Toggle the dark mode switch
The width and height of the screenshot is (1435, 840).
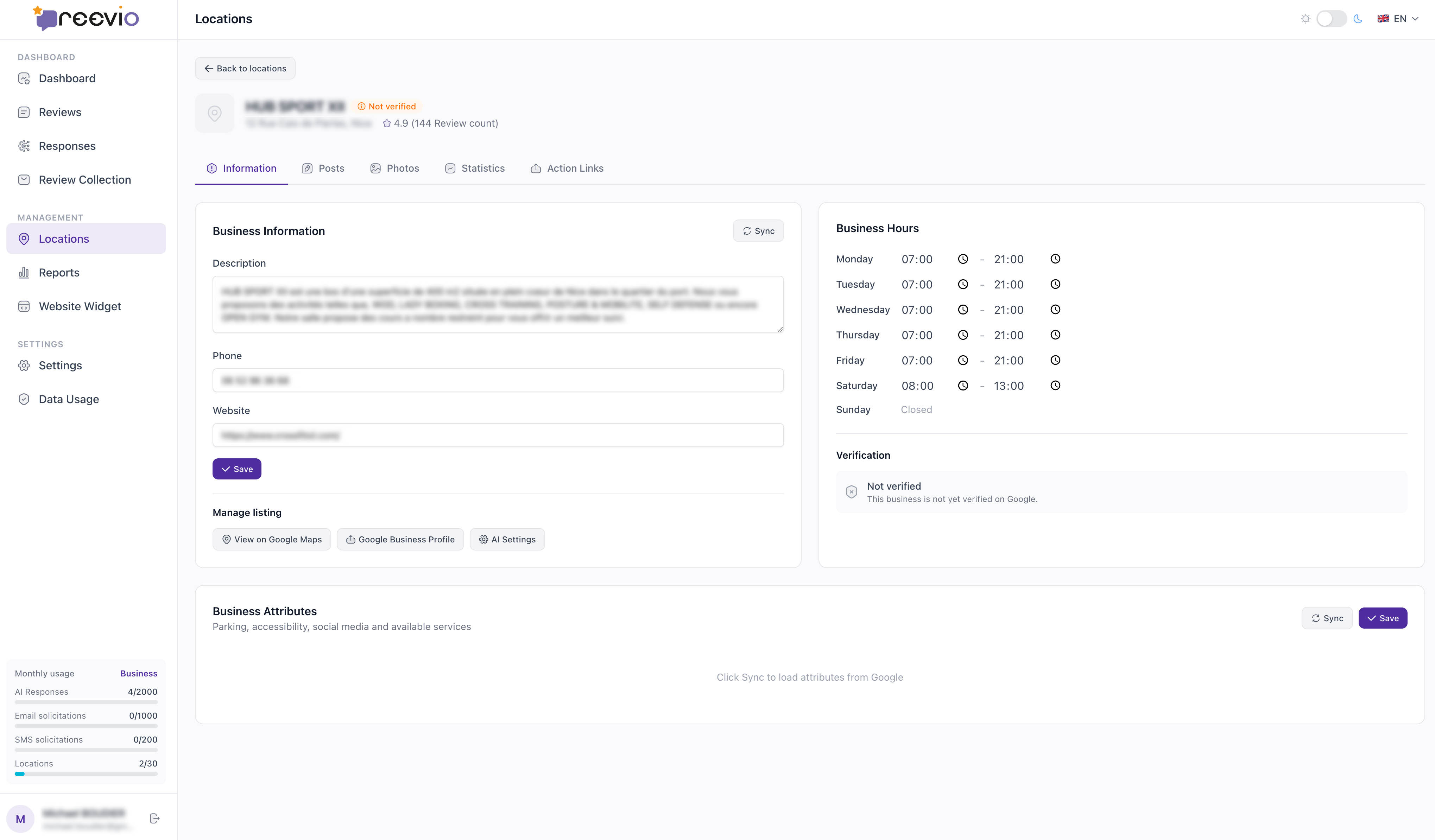tap(1331, 18)
